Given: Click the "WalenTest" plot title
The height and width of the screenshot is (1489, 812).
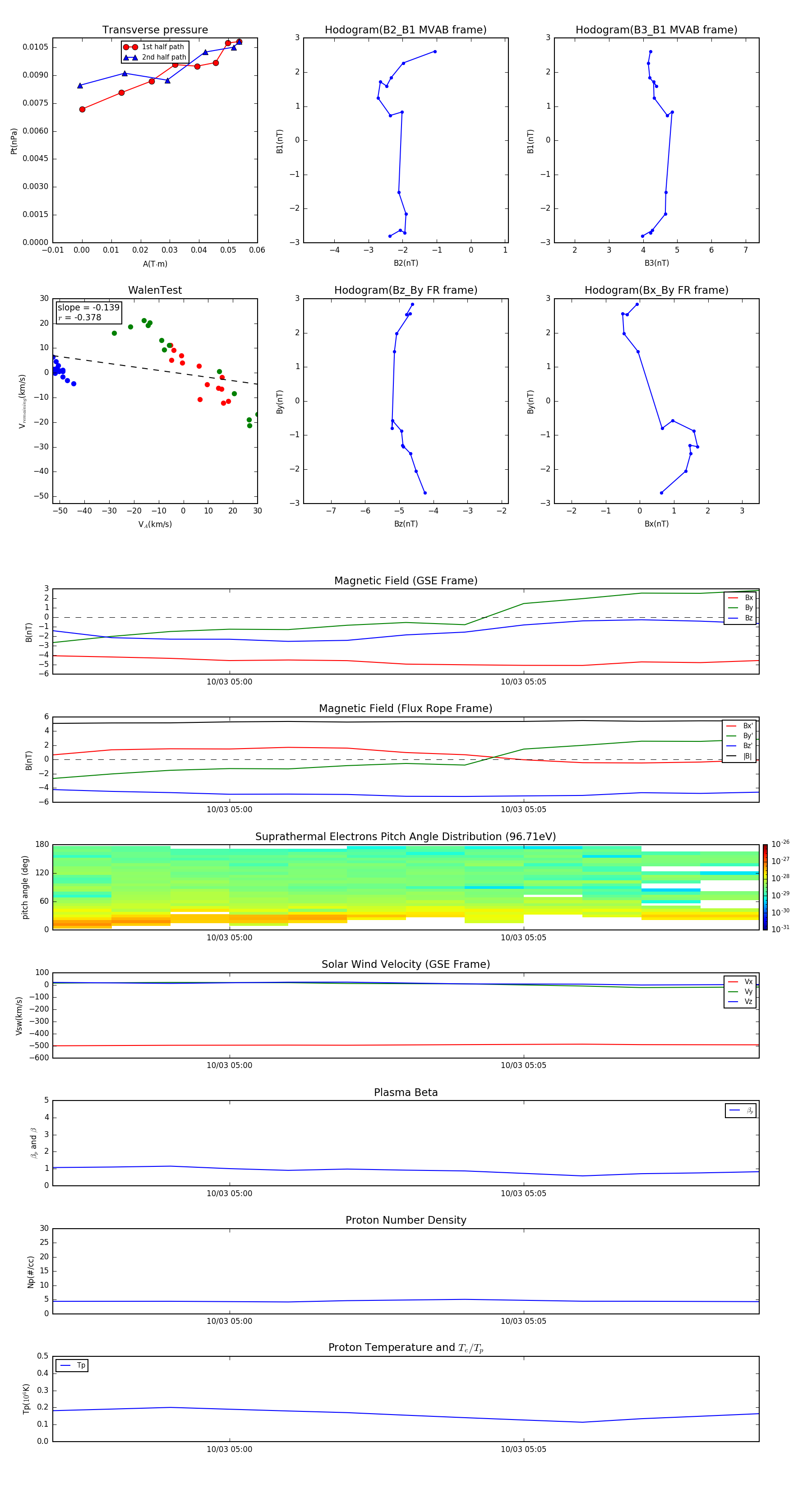Looking at the screenshot, I should click(x=155, y=290).
